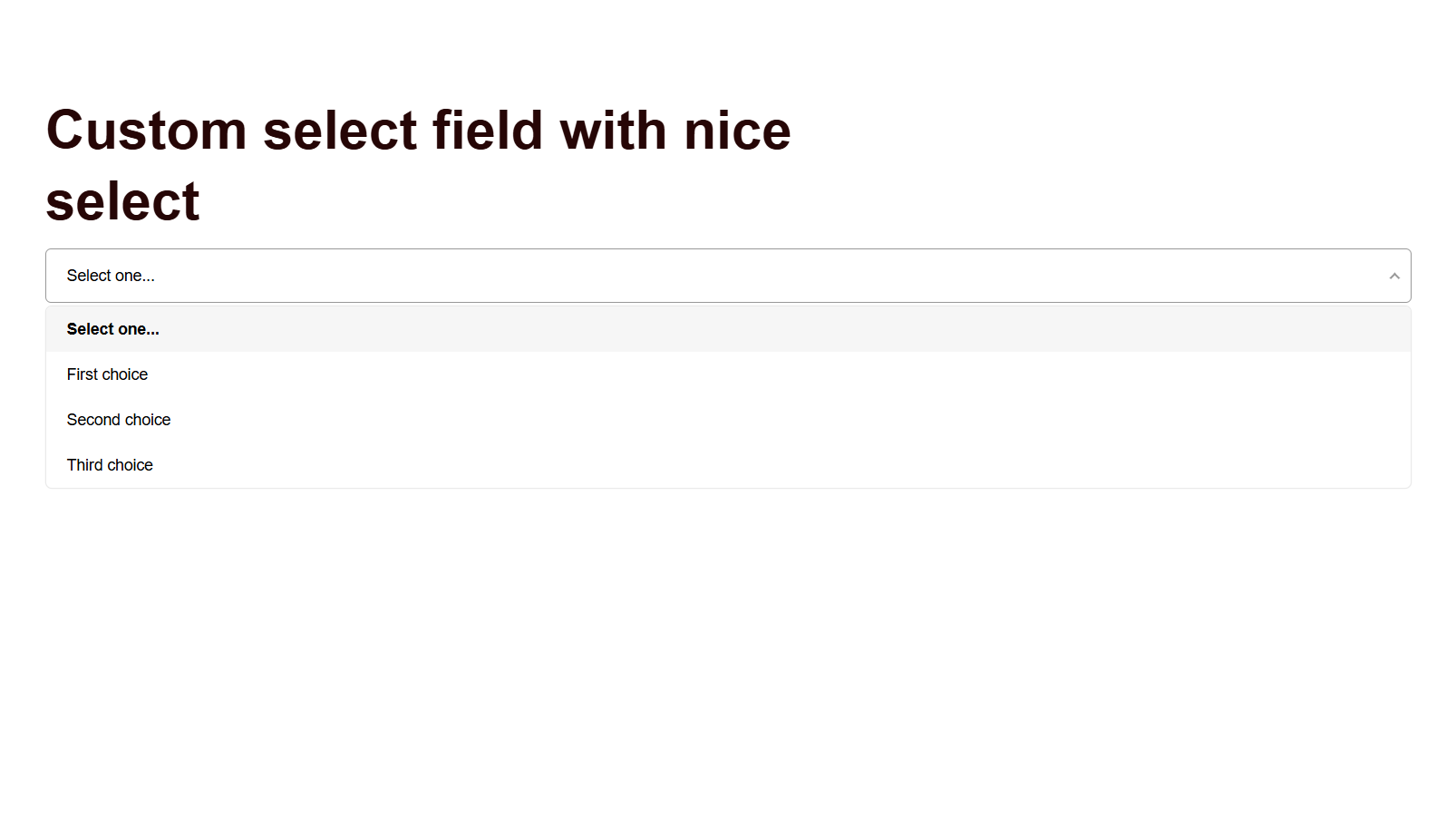Click the bold "Select one..." list item
The height and width of the screenshot is (826, 1456).
[113, 329]
